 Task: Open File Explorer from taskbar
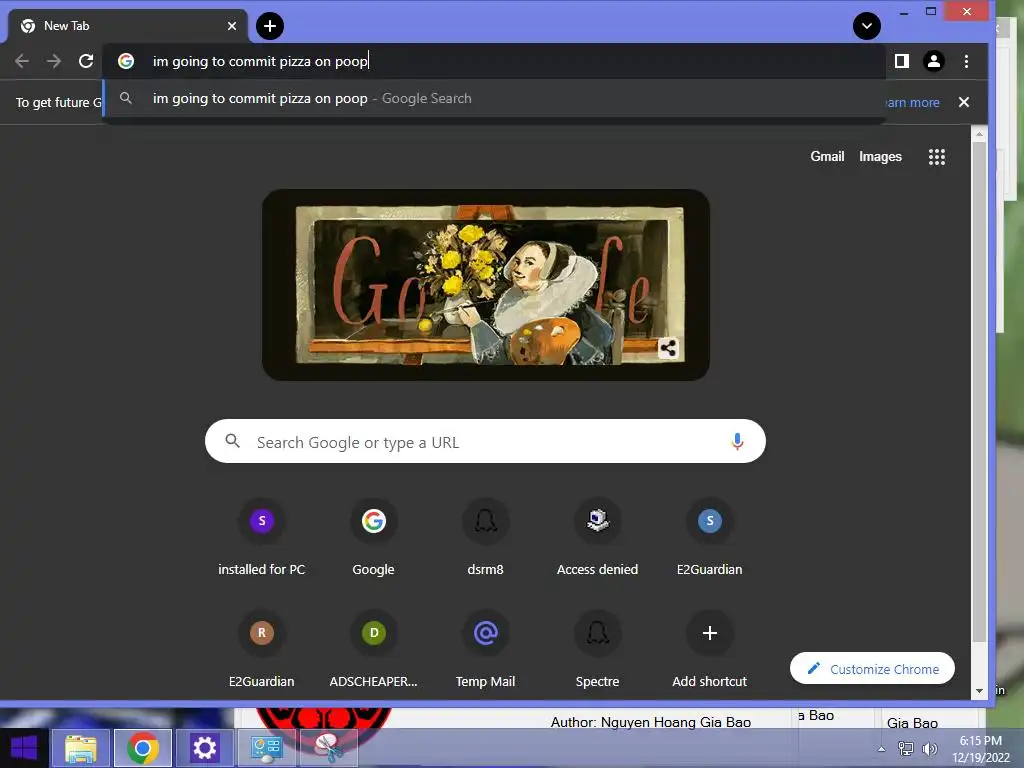80,748
